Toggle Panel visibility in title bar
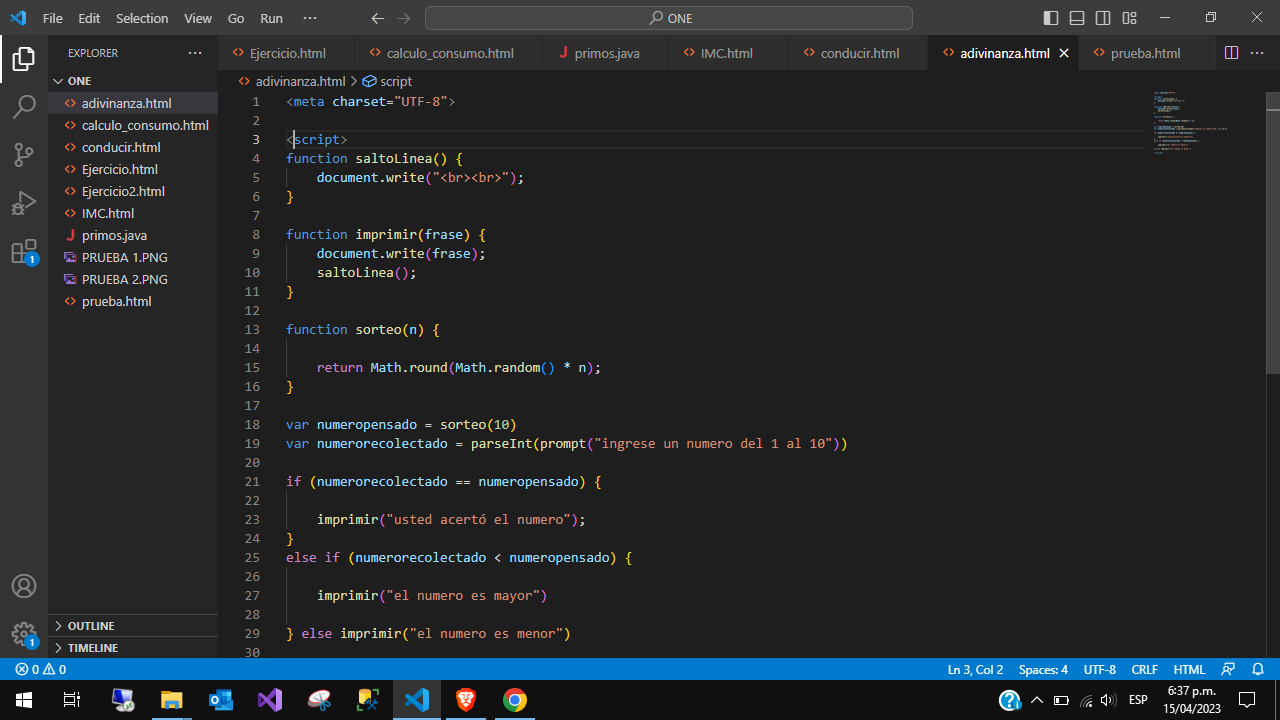The width and height of the screenshot is (1280, 720). coord(1077,18)
